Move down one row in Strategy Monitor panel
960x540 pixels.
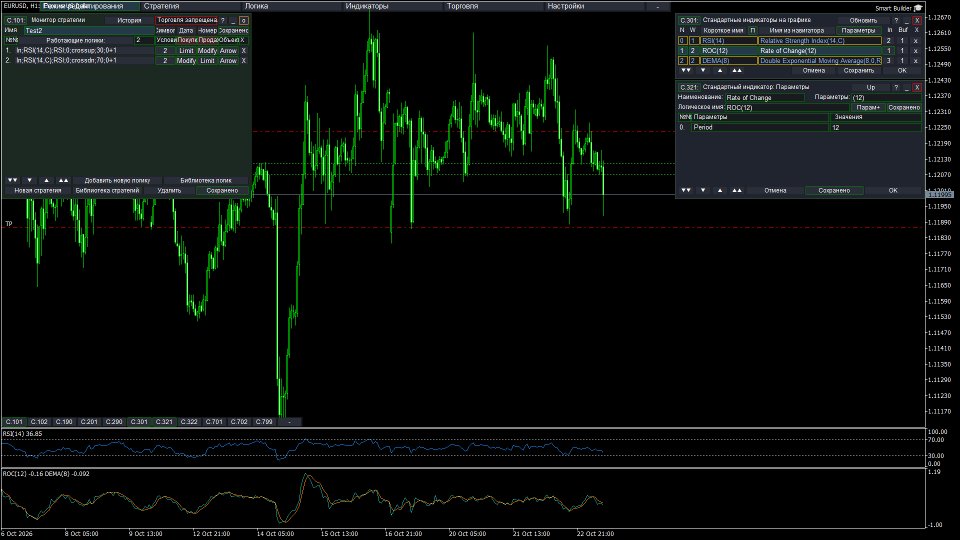29,181
